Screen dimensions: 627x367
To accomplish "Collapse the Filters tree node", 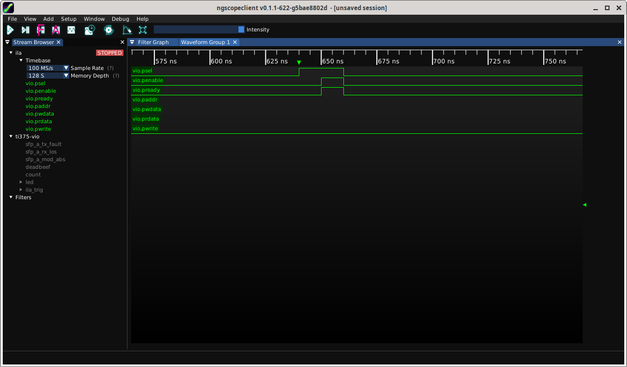I will [x=11, y=197].
